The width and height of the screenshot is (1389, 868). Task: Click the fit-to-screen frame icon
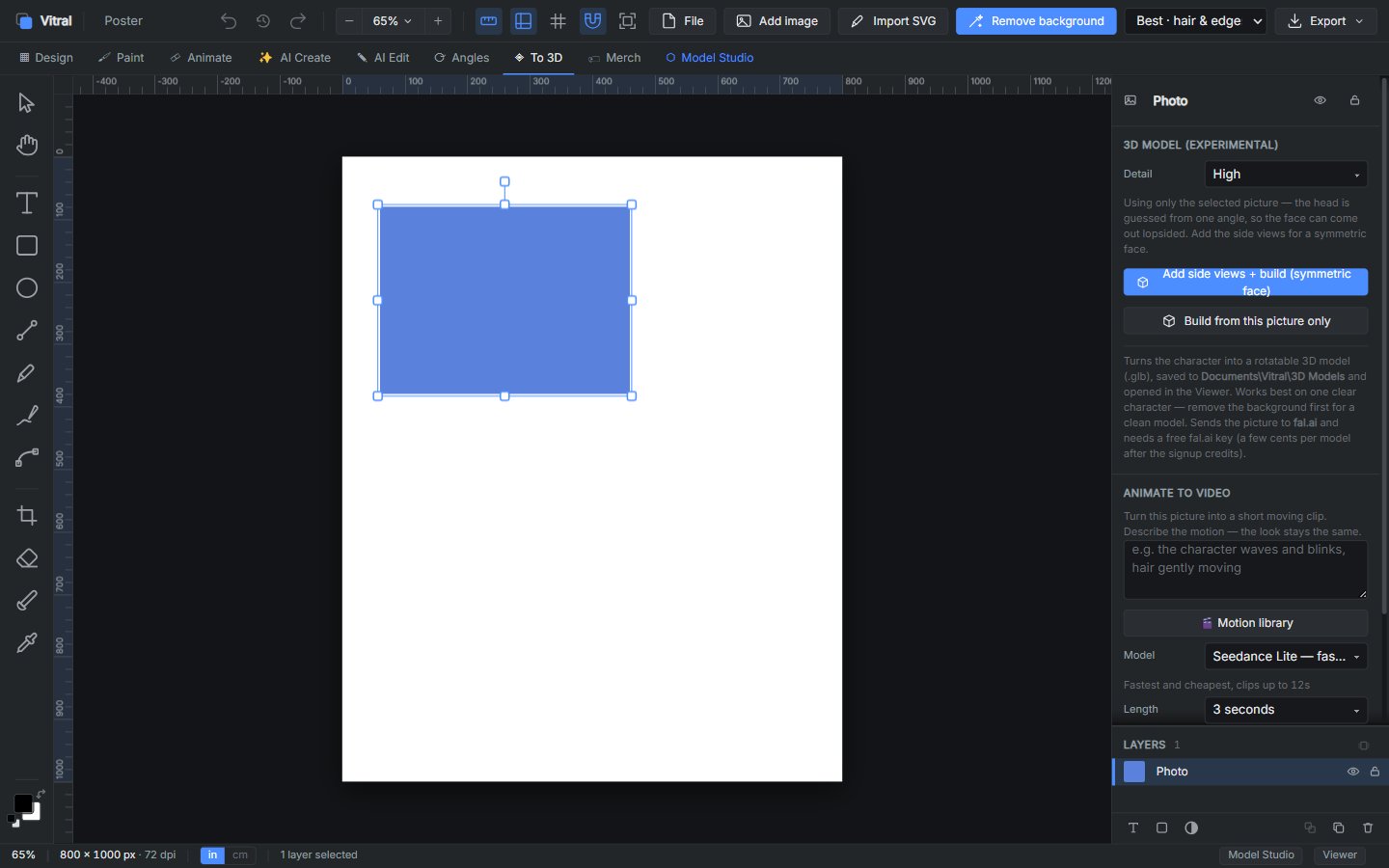point(628,21)
